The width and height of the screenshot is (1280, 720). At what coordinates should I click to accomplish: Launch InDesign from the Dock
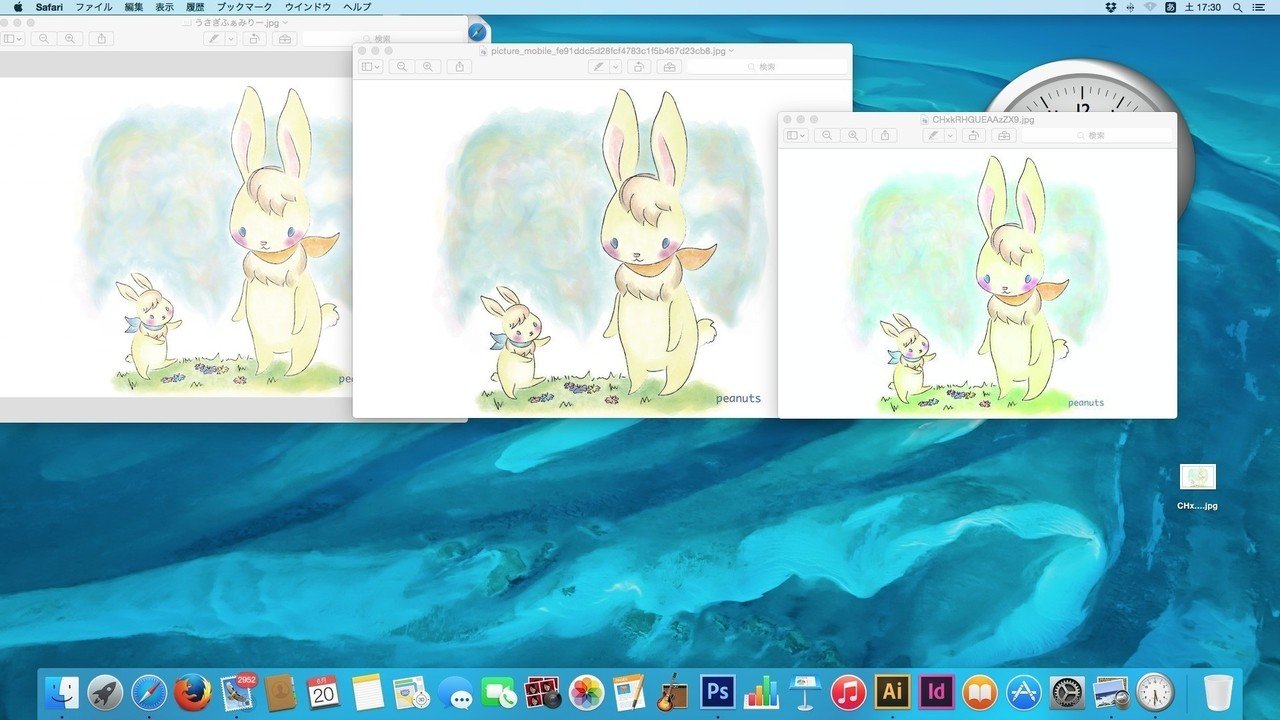[936, 691]
